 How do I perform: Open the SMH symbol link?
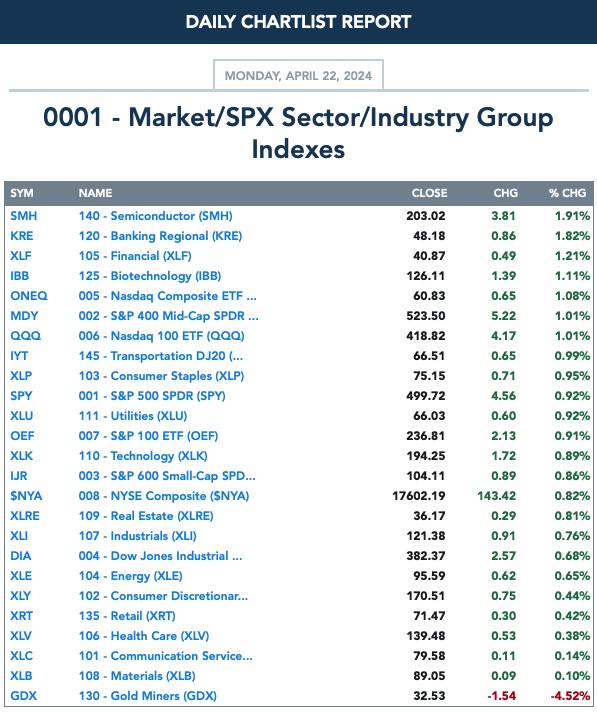point(24,216)
